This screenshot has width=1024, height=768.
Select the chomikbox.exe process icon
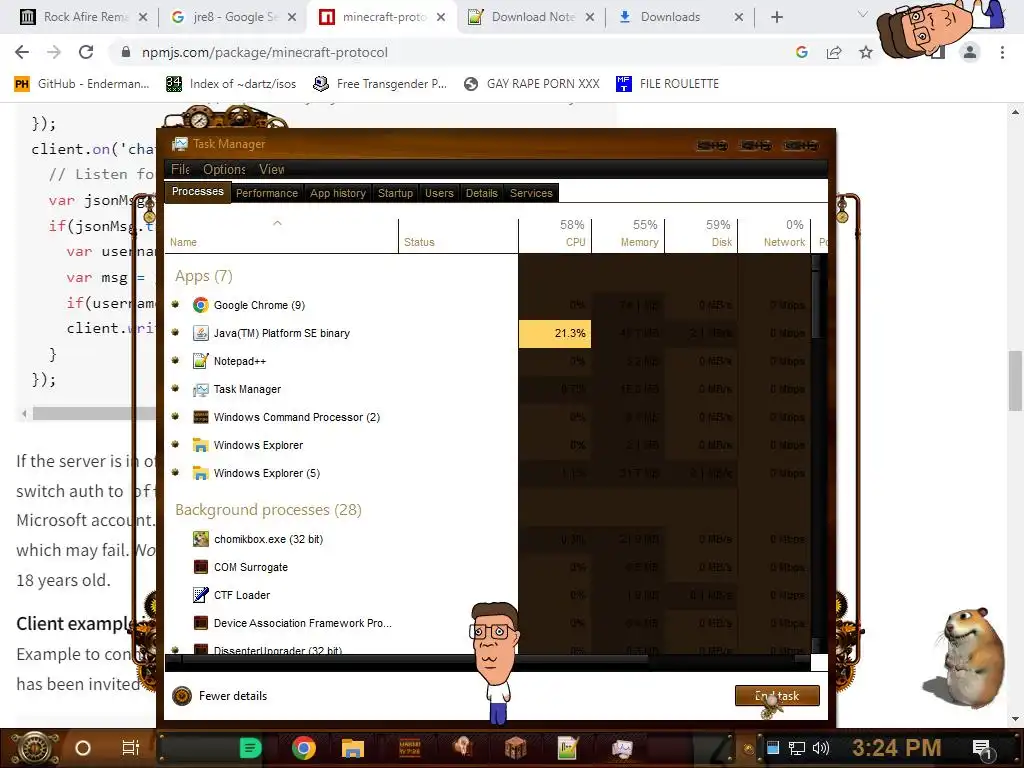(200, 539)
